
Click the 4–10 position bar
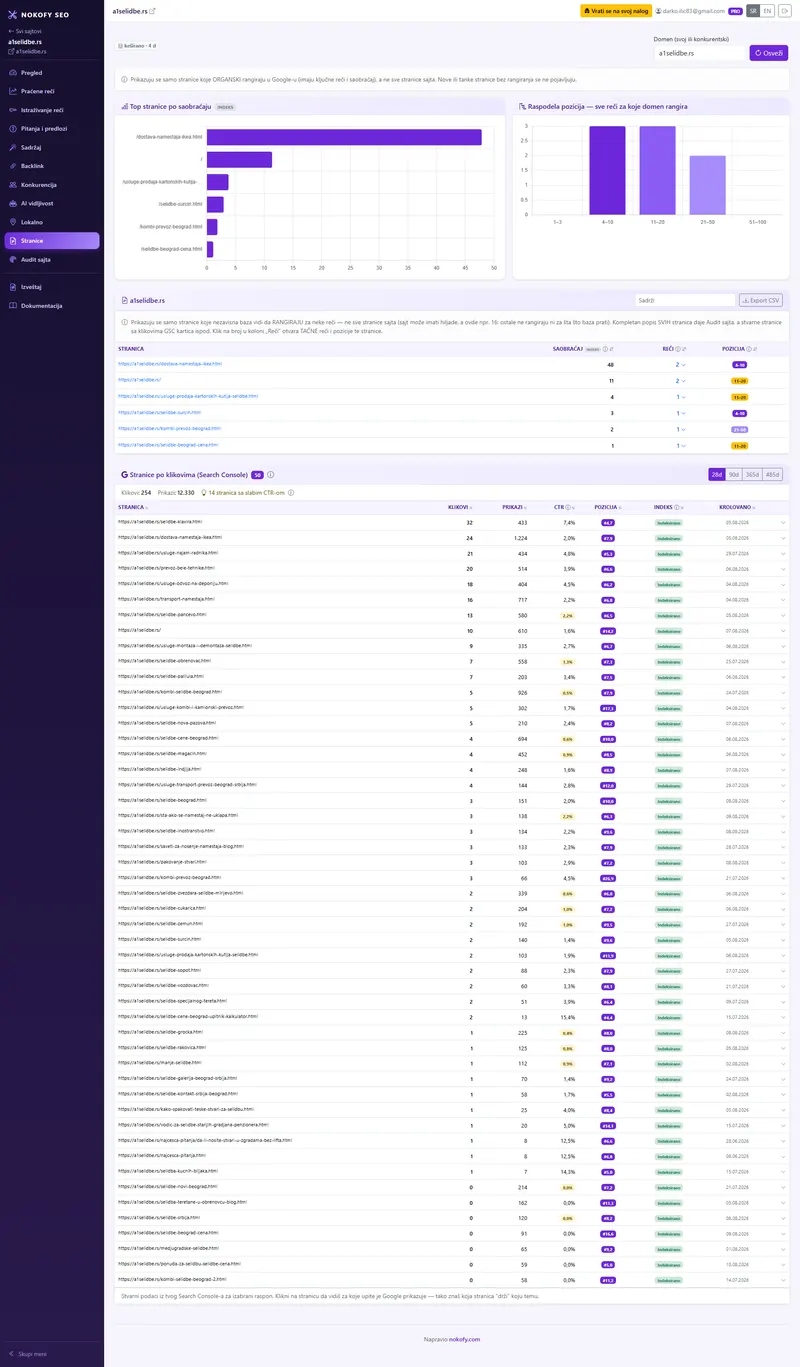click(607, 171)
